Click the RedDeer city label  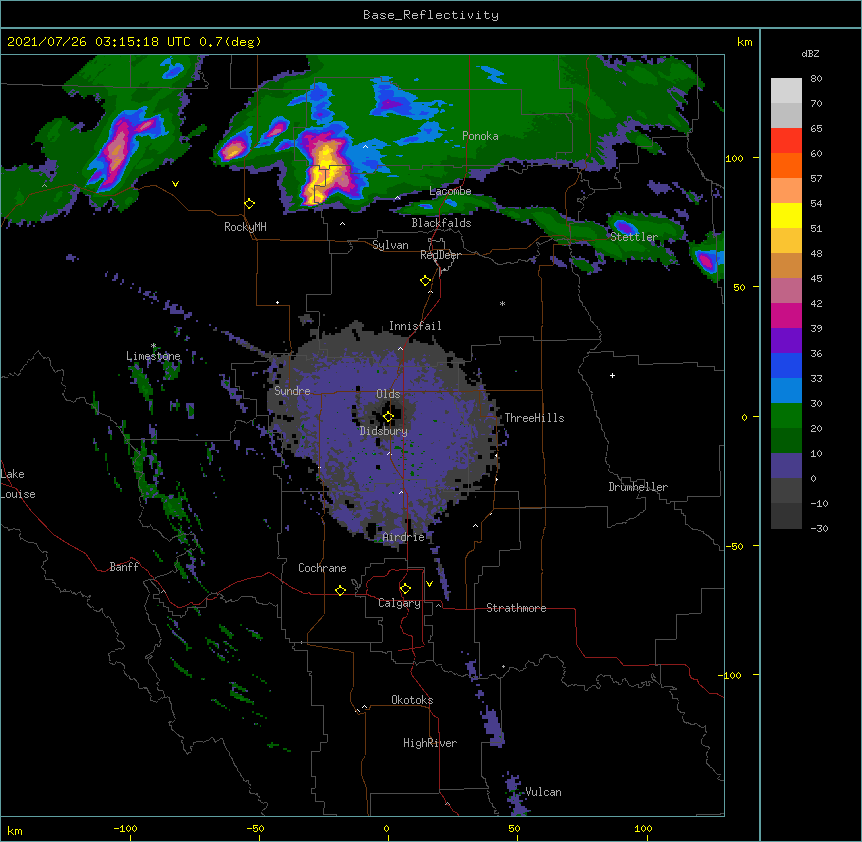440,255
